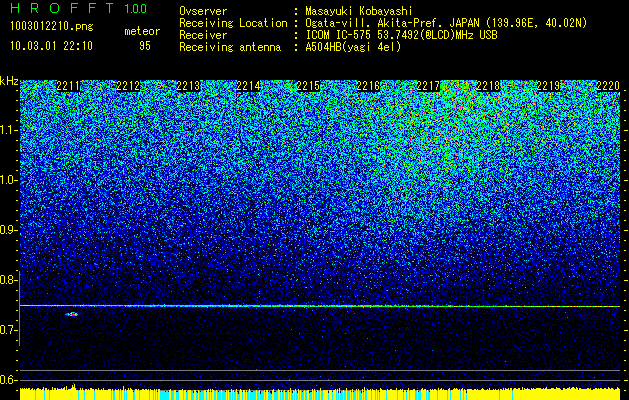Click the HROFFT 1.0.0 title text
629x400 pixels.
[78, 8]
